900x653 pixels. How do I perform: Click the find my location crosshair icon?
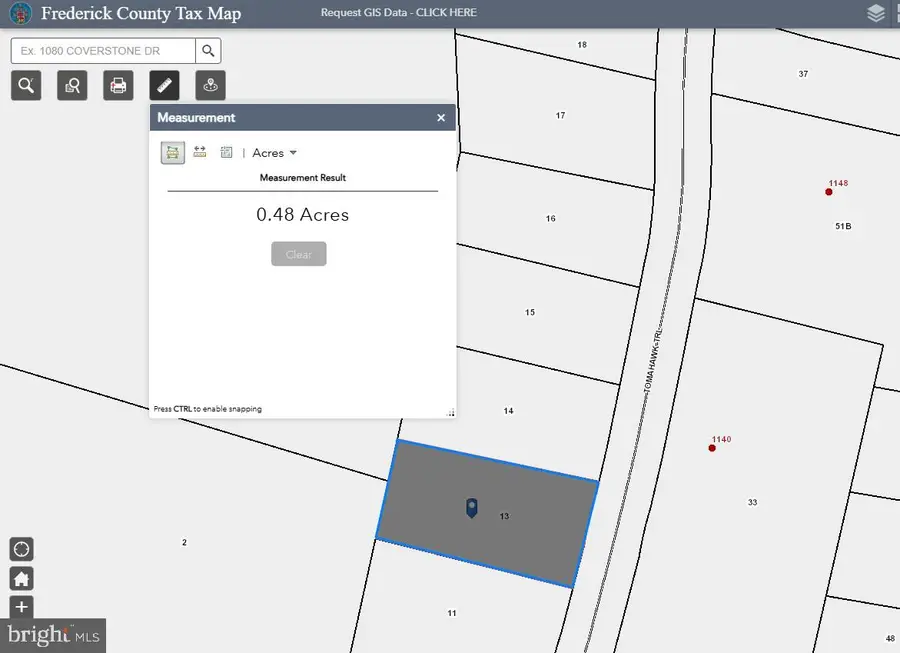(x=21, y=548)
